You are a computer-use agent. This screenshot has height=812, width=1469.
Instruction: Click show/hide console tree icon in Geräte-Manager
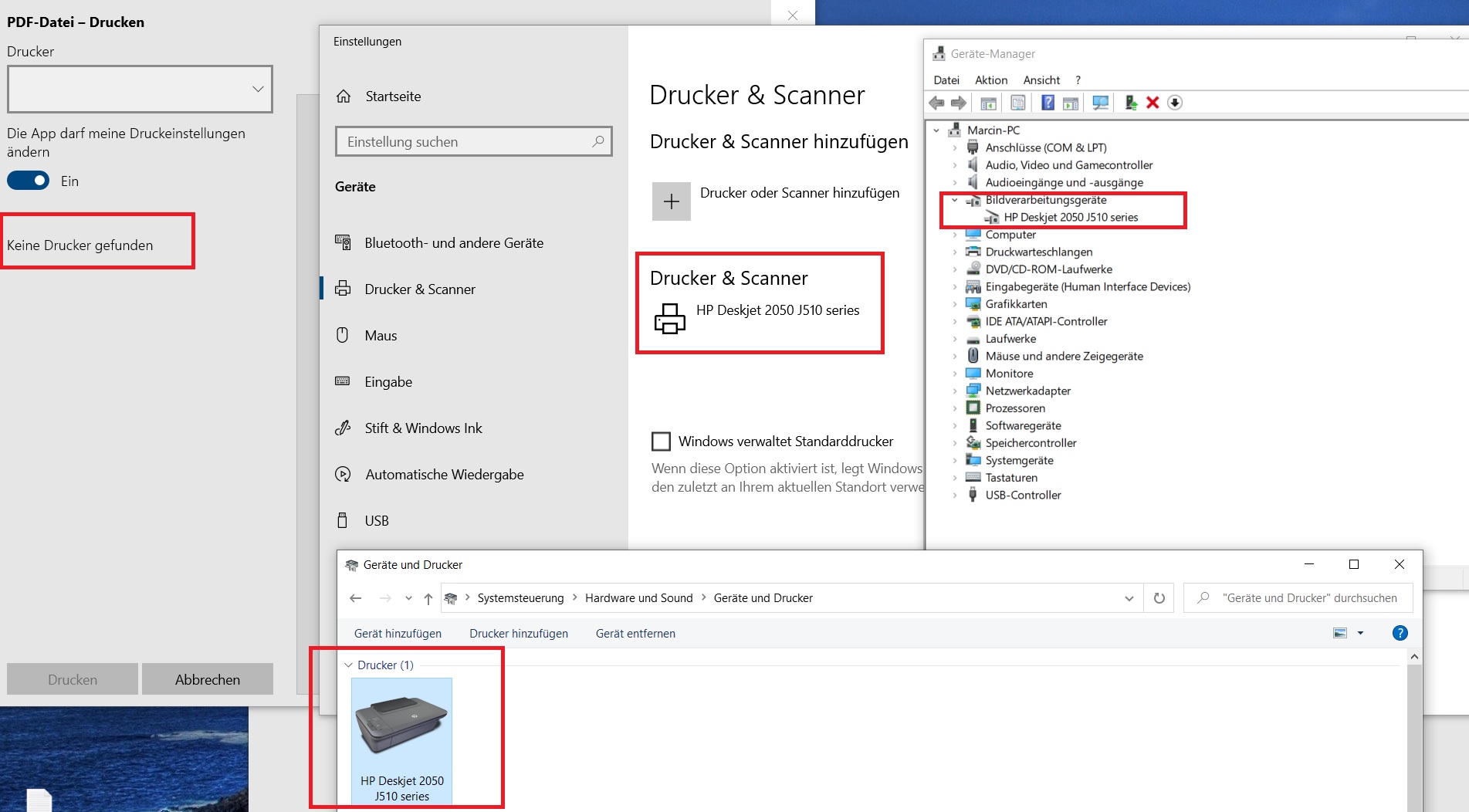click(x=988, y=103)
